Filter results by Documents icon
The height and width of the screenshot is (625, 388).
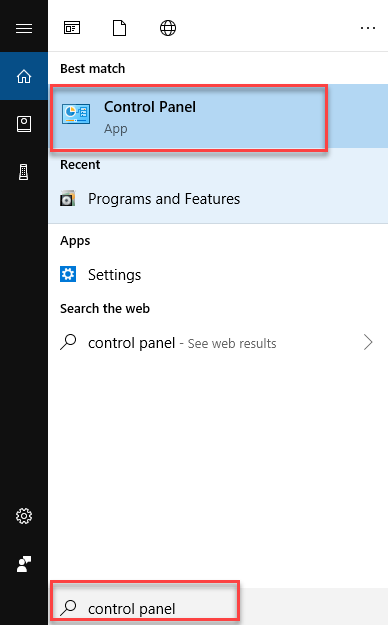[x=120, y=28]
